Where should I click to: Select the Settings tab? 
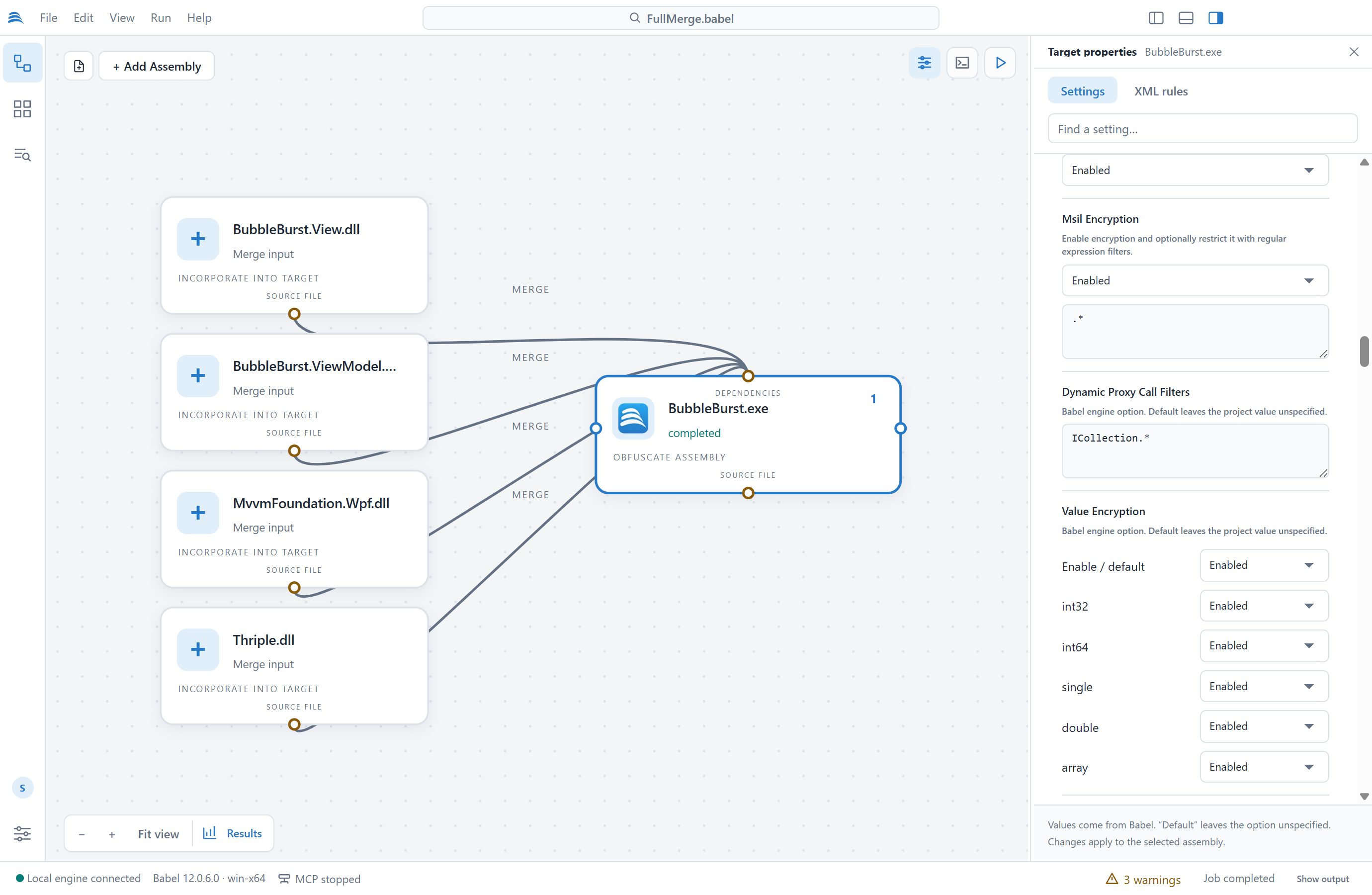point(1082,91)
